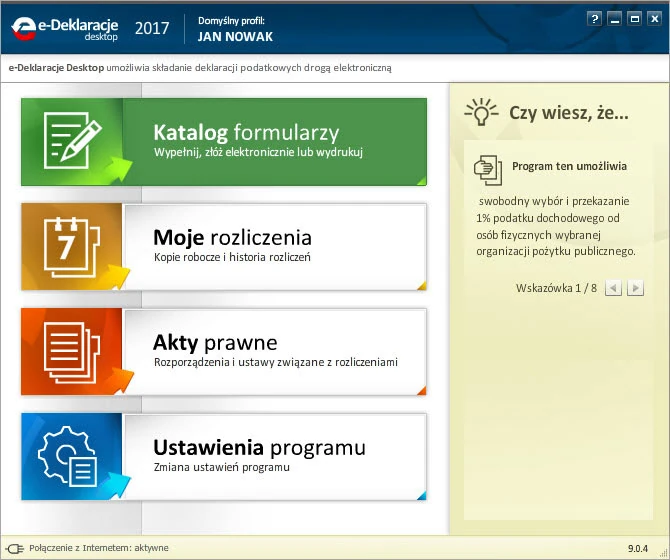Maximize the e-Deklaracje window

[x=635, y=19]
